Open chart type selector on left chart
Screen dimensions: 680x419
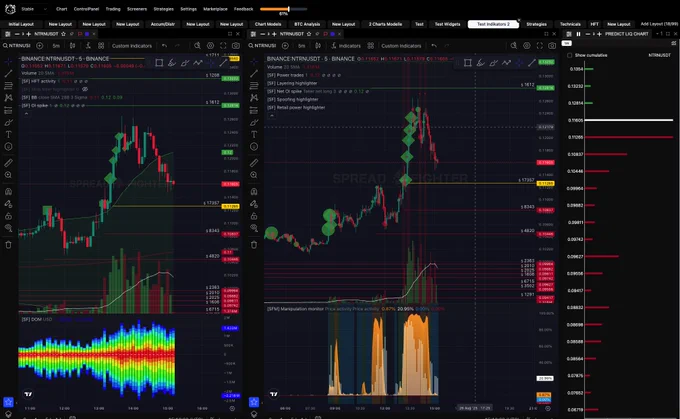pyautogui.click(x=72, y=46)
